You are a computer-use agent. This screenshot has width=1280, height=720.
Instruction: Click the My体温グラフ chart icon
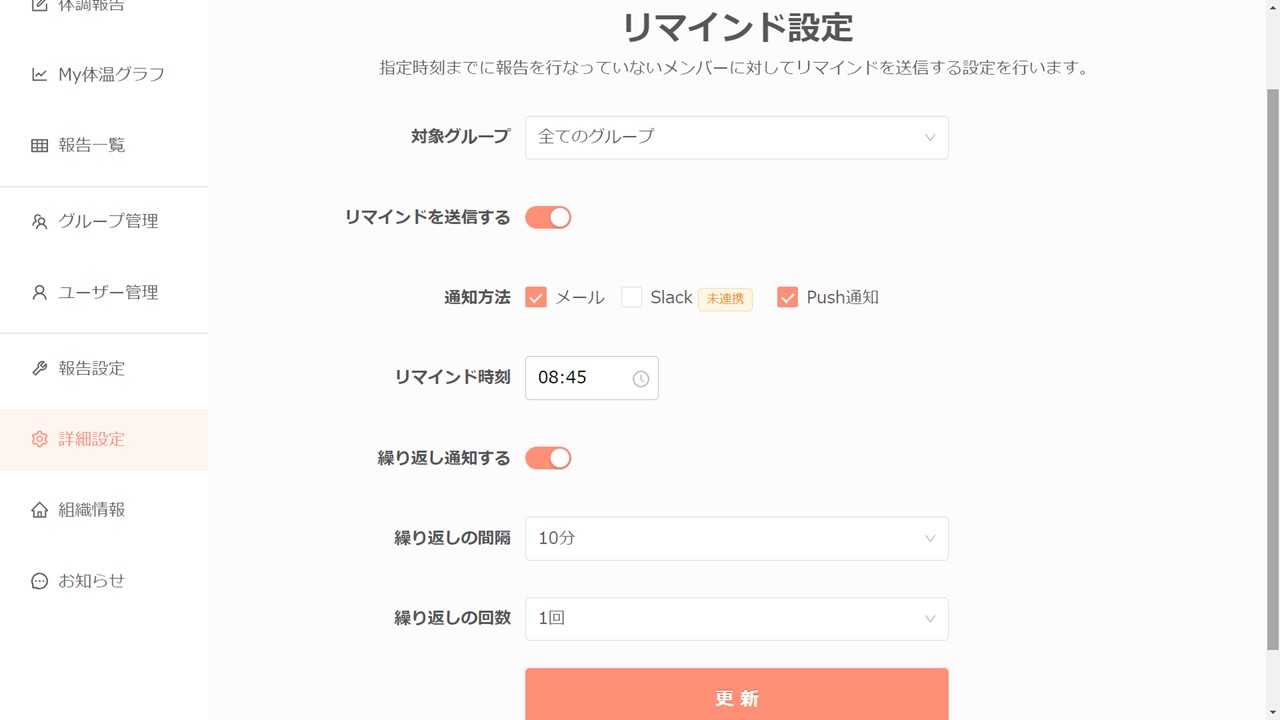tap(39, 75)
